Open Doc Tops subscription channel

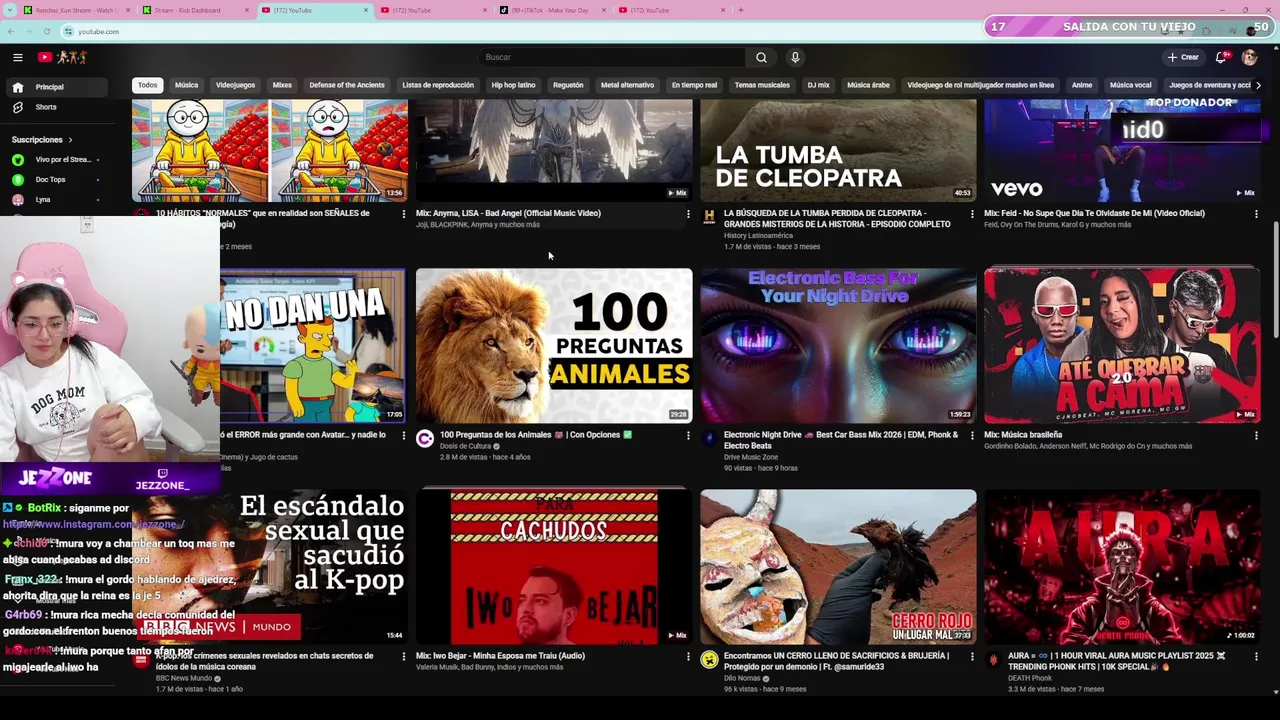tap(55, 180)
